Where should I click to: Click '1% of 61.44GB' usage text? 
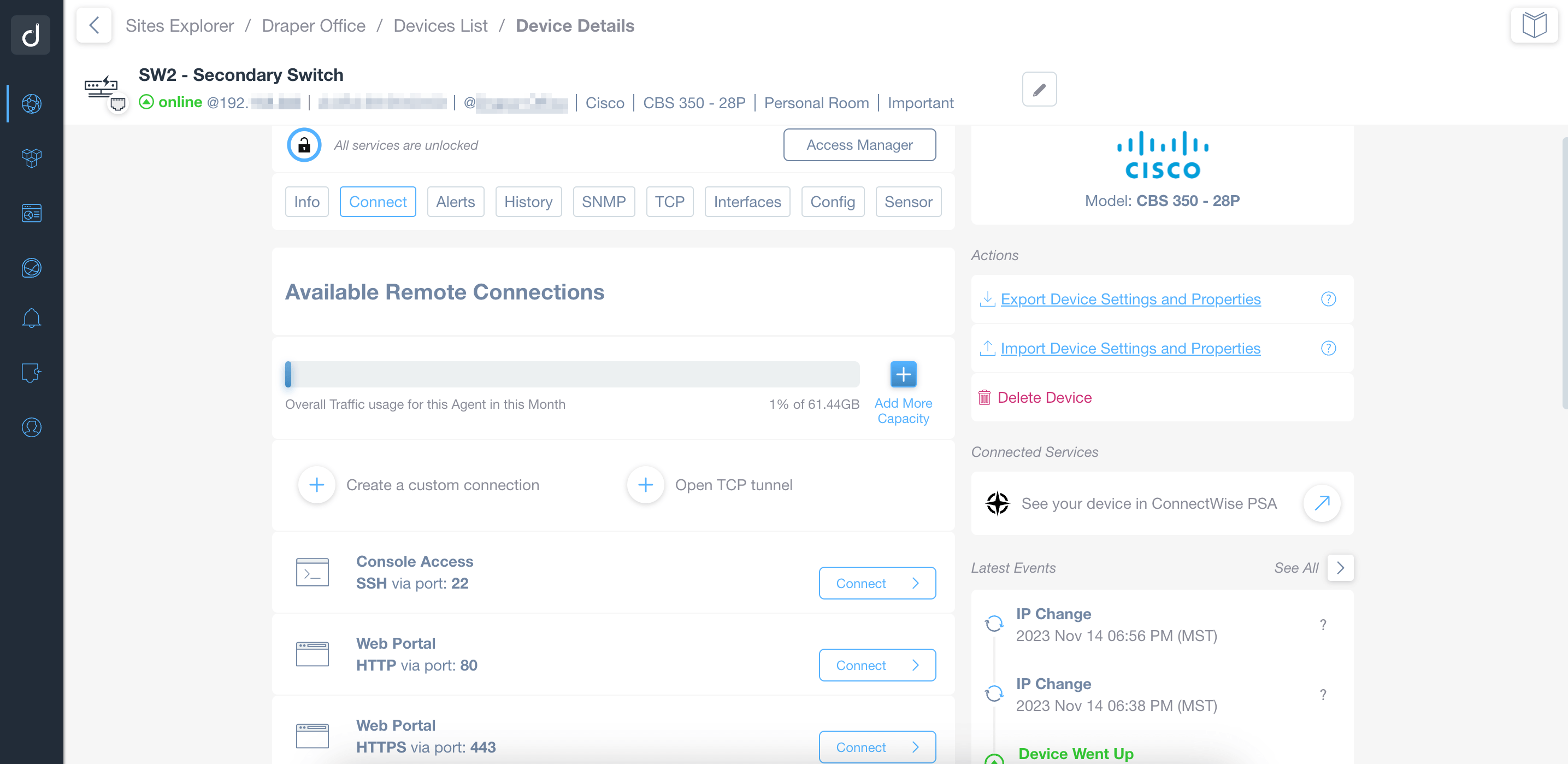point(814,405)
